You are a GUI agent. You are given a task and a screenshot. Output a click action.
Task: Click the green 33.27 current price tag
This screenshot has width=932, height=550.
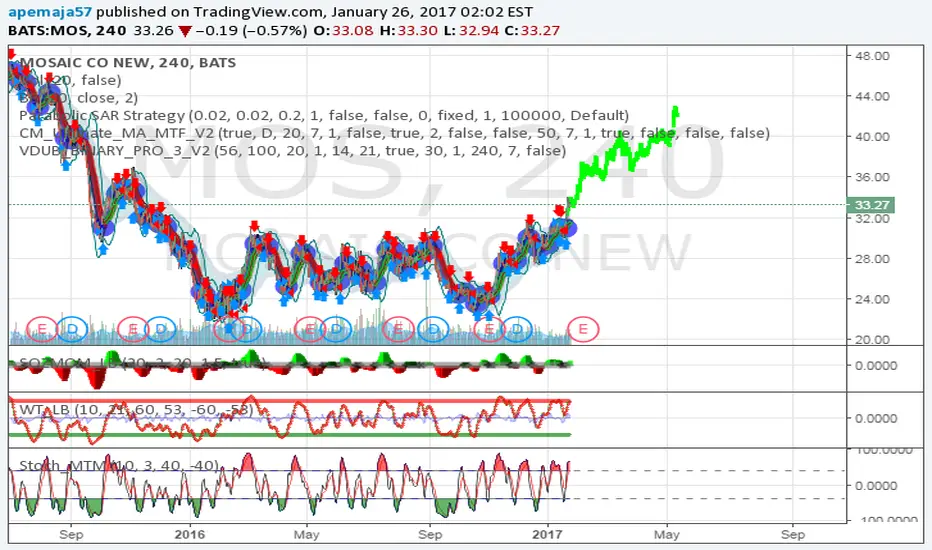coord(871,205)
